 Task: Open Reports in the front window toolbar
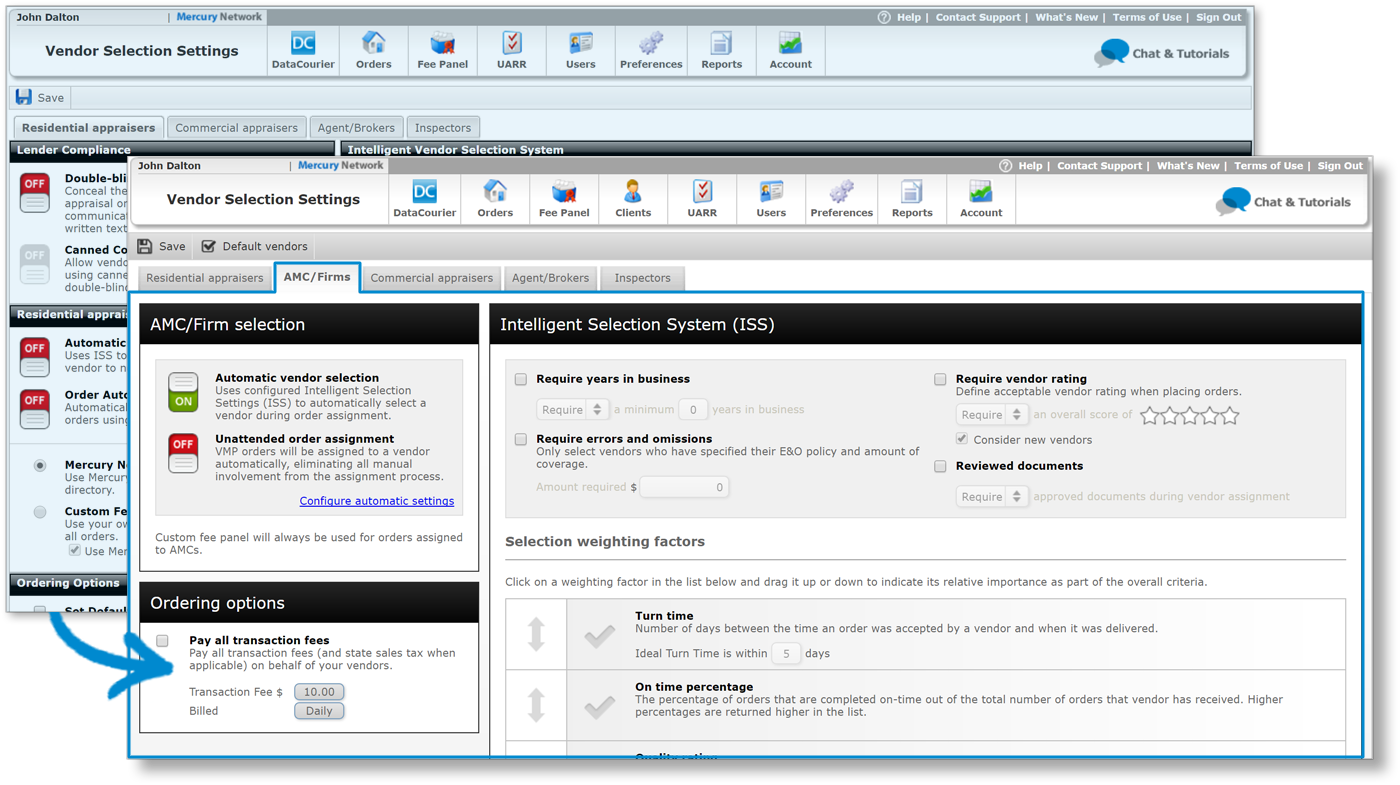point(912,198)
